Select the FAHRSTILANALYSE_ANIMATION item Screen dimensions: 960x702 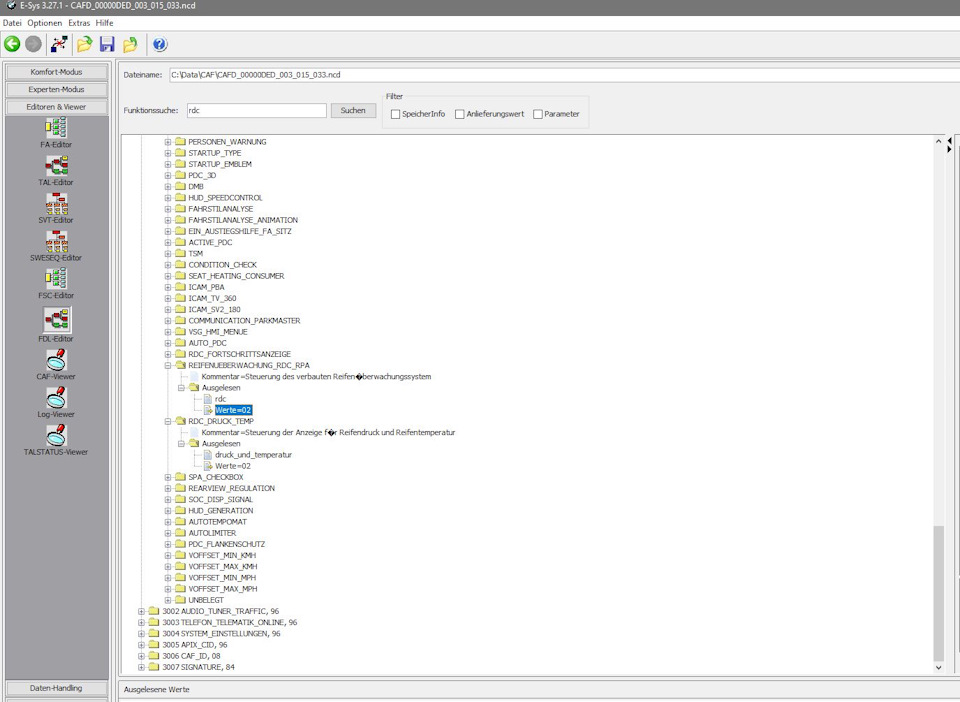(243, 220)
